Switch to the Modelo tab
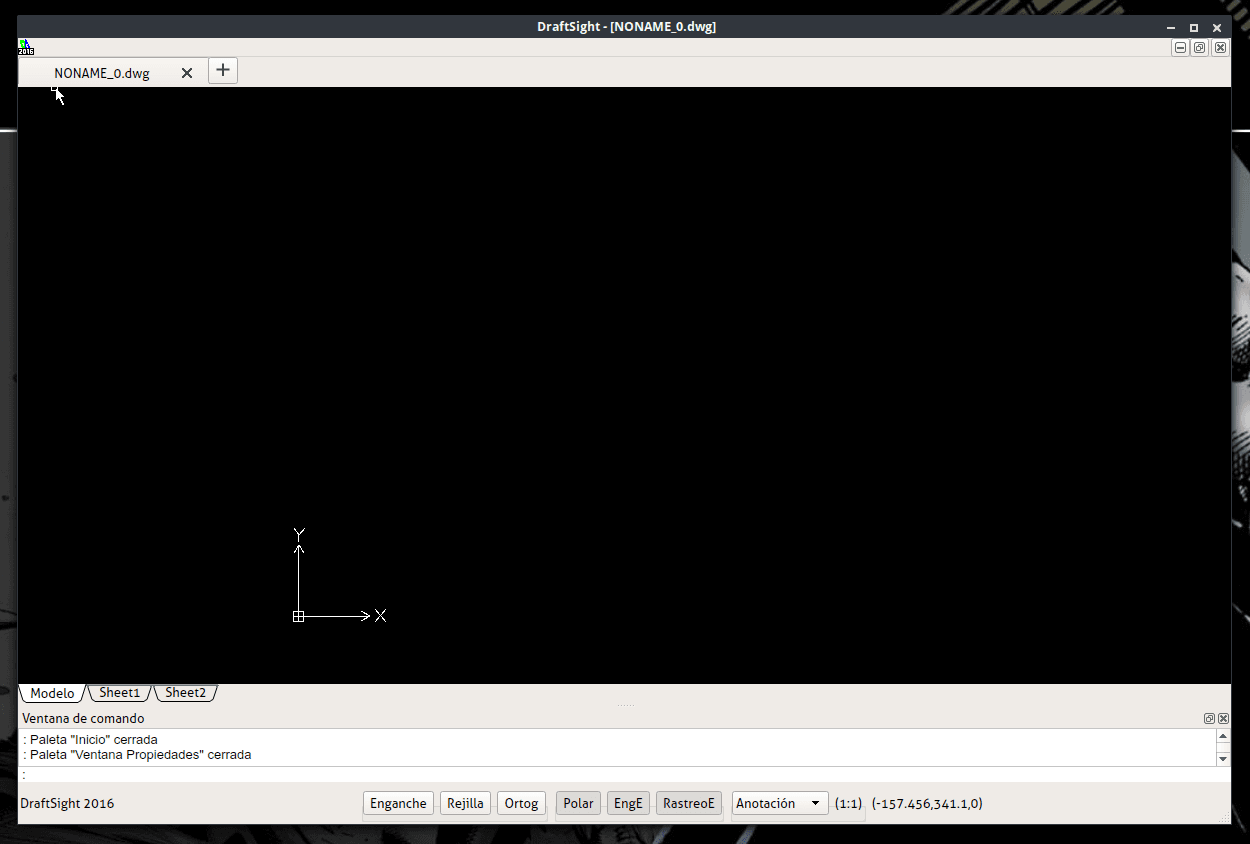1250x844 pixels. 52,693
